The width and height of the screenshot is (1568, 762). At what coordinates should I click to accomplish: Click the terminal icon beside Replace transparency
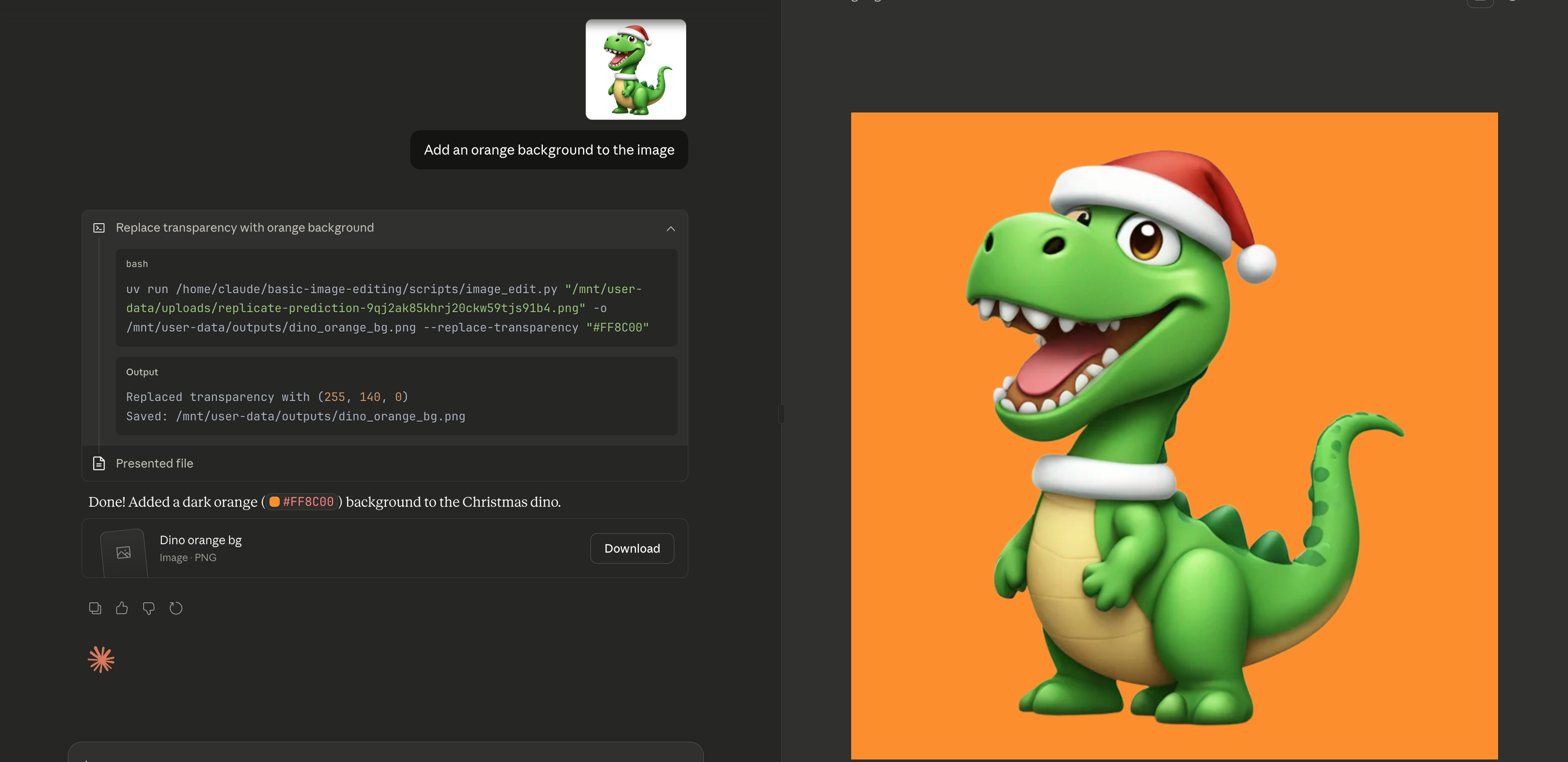[x=99, y=227]
